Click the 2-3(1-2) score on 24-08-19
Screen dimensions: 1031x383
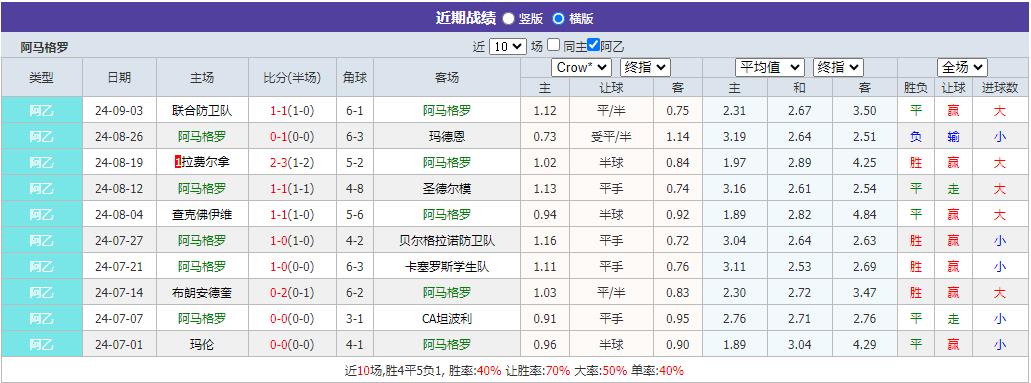pyautogui.click(x=292, y=163)
